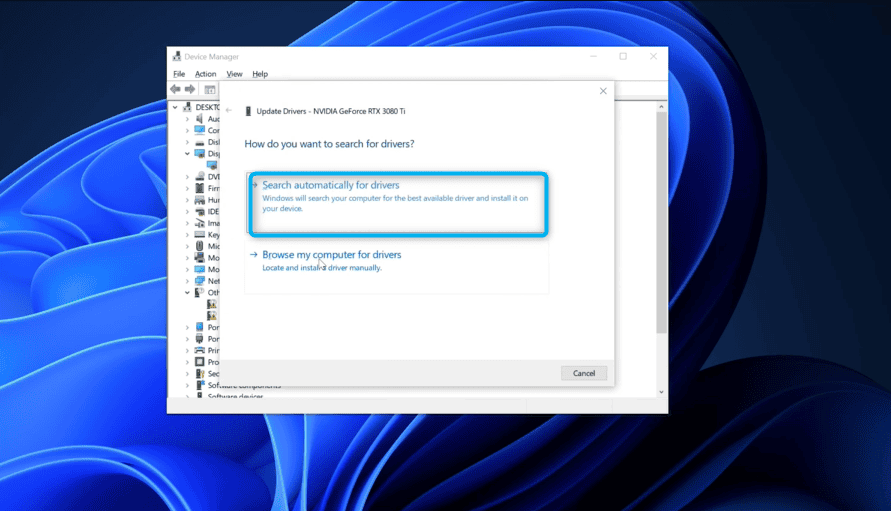Screen dimensions: 891x511
Task: Collapse the Other devices tree node
Action: pos(187,292)
